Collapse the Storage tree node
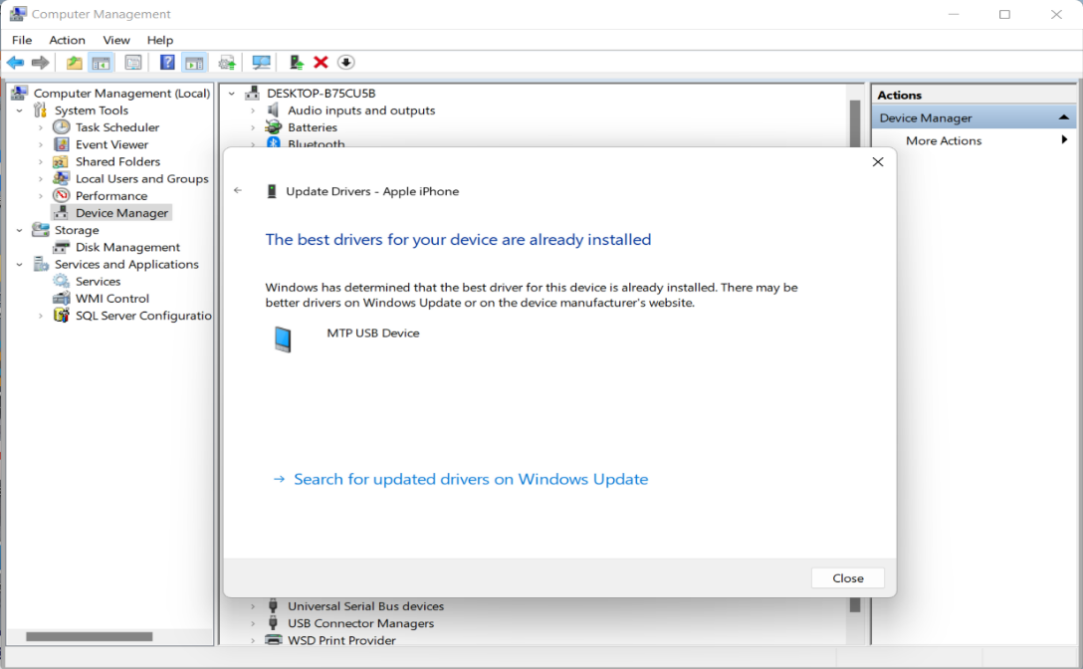Screen dimensions: 1083x669 tap(19, 230)
